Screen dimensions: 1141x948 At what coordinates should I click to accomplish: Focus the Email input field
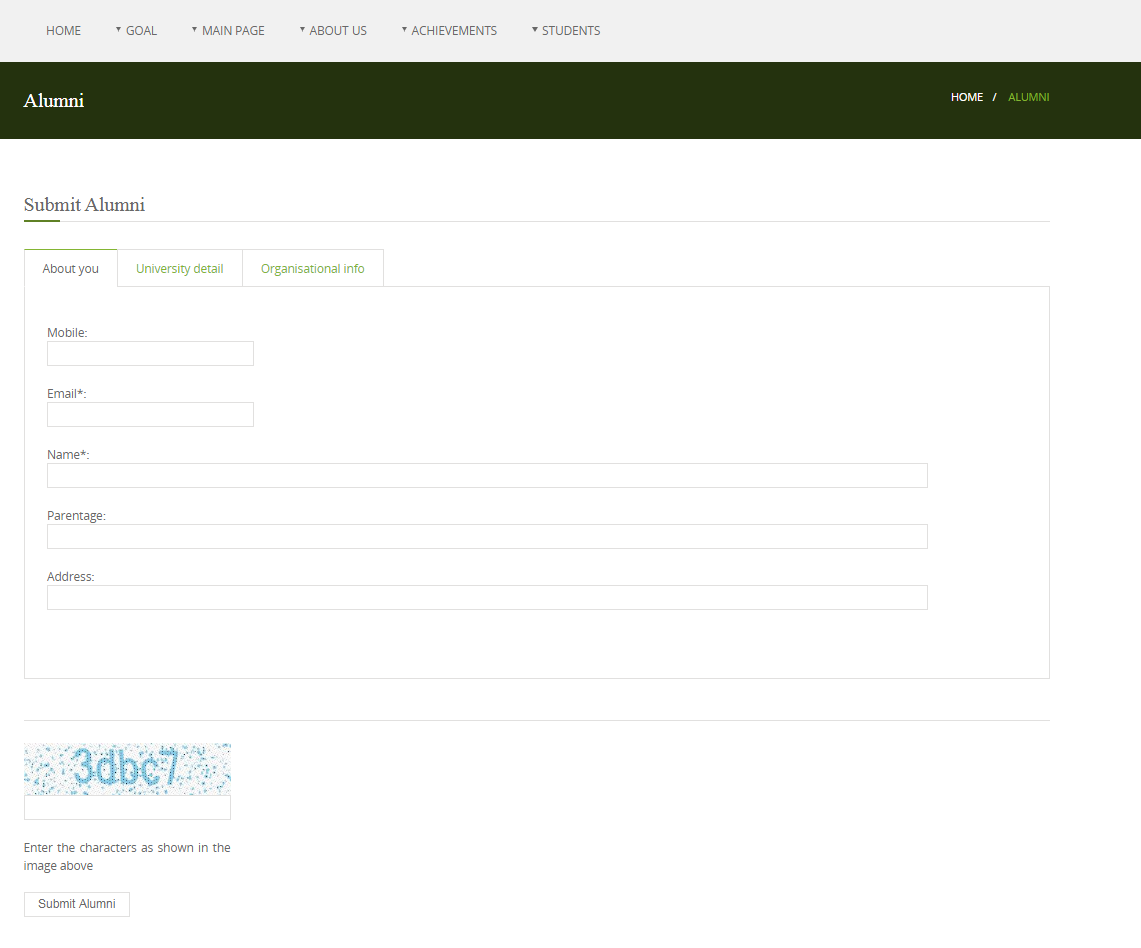click(x=150, y=415)
